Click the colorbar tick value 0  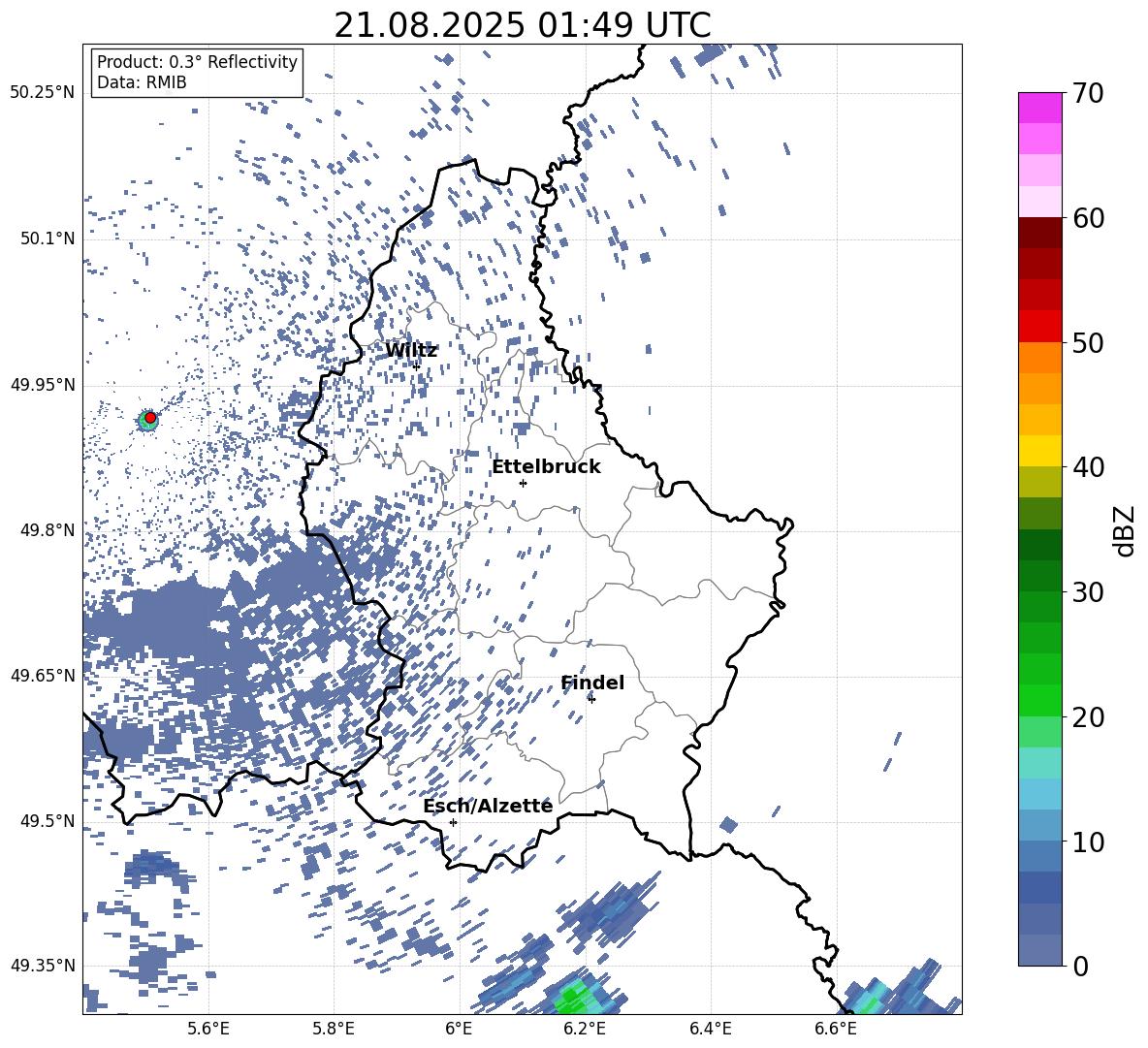coord(1080,966)
